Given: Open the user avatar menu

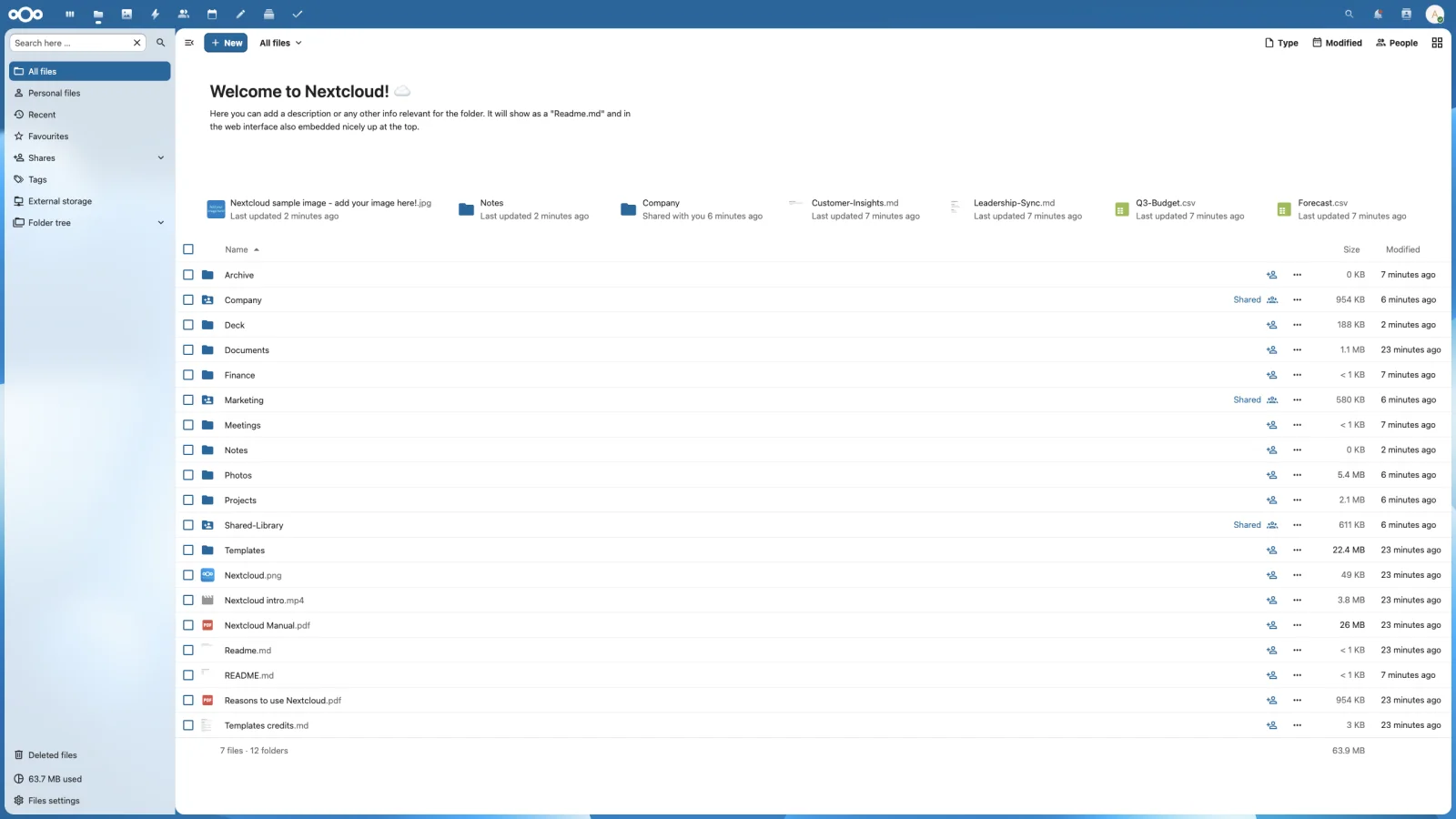Looking at the screenshot, I should 1435,15.
